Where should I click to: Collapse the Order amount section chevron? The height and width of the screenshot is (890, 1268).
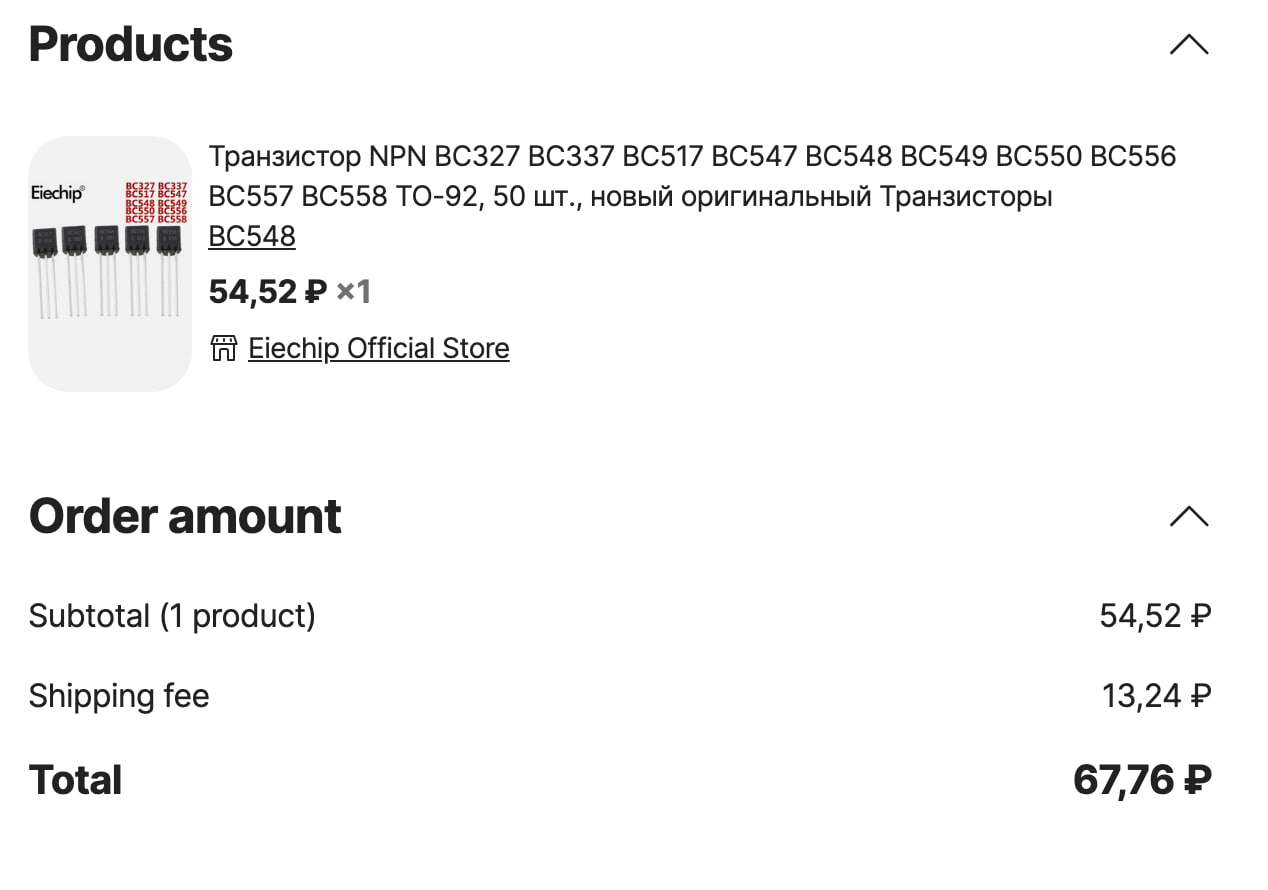click(x=1188, y=516)
